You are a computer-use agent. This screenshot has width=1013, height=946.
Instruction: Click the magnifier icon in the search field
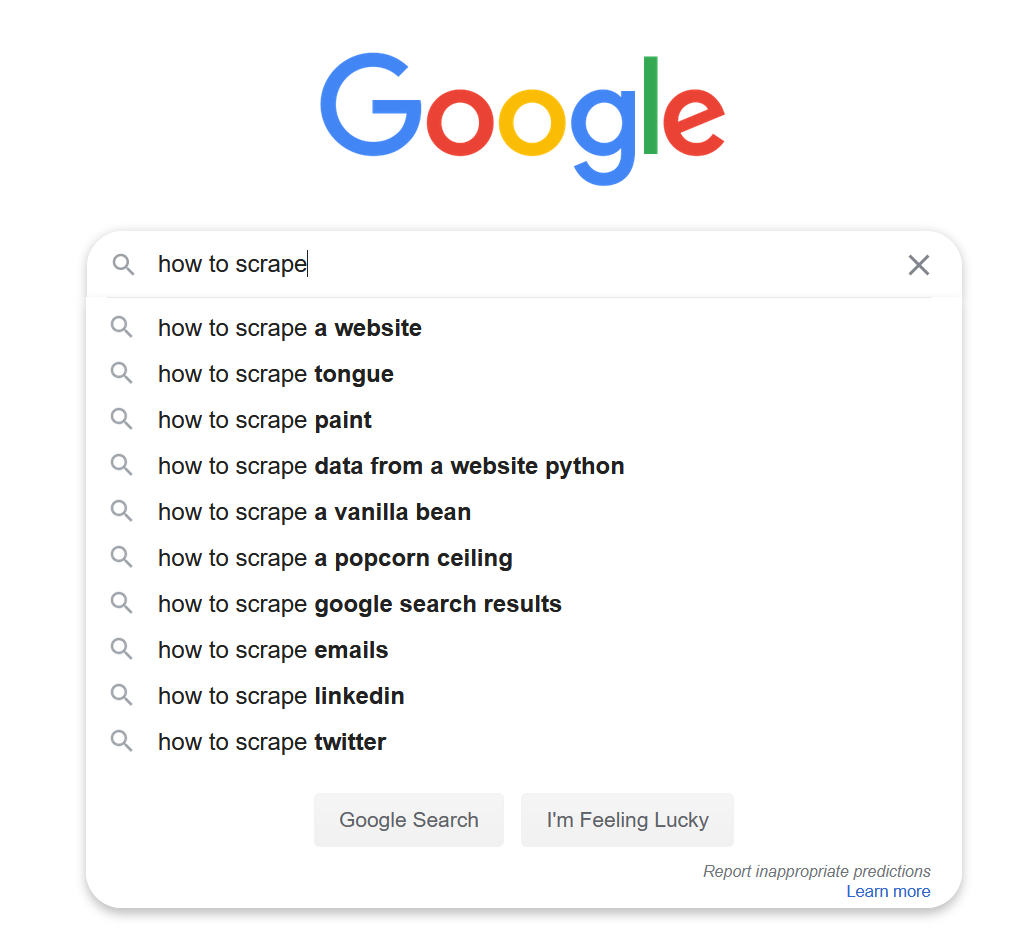coord(123,265)
